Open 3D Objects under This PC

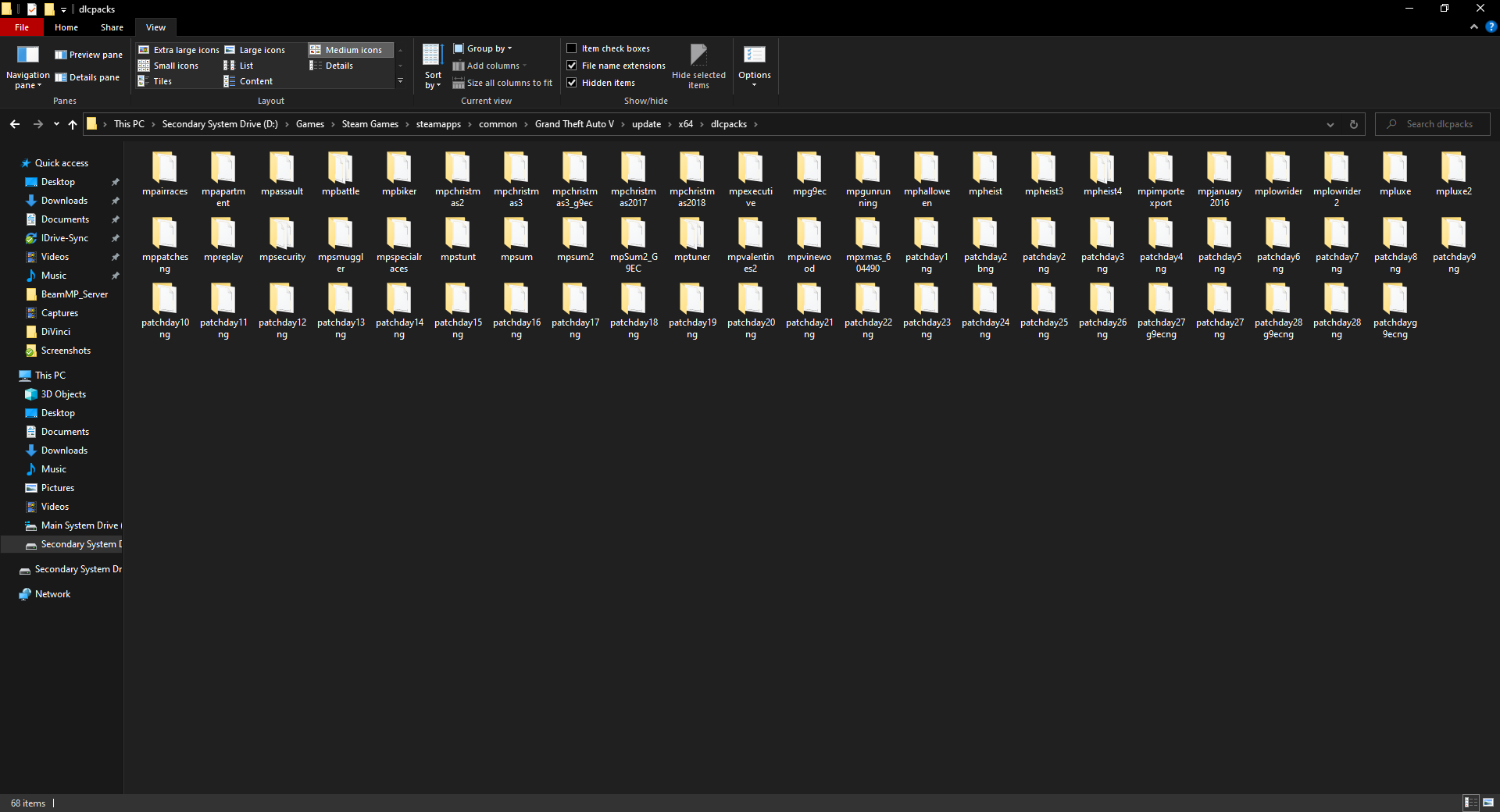pos(63,394)
